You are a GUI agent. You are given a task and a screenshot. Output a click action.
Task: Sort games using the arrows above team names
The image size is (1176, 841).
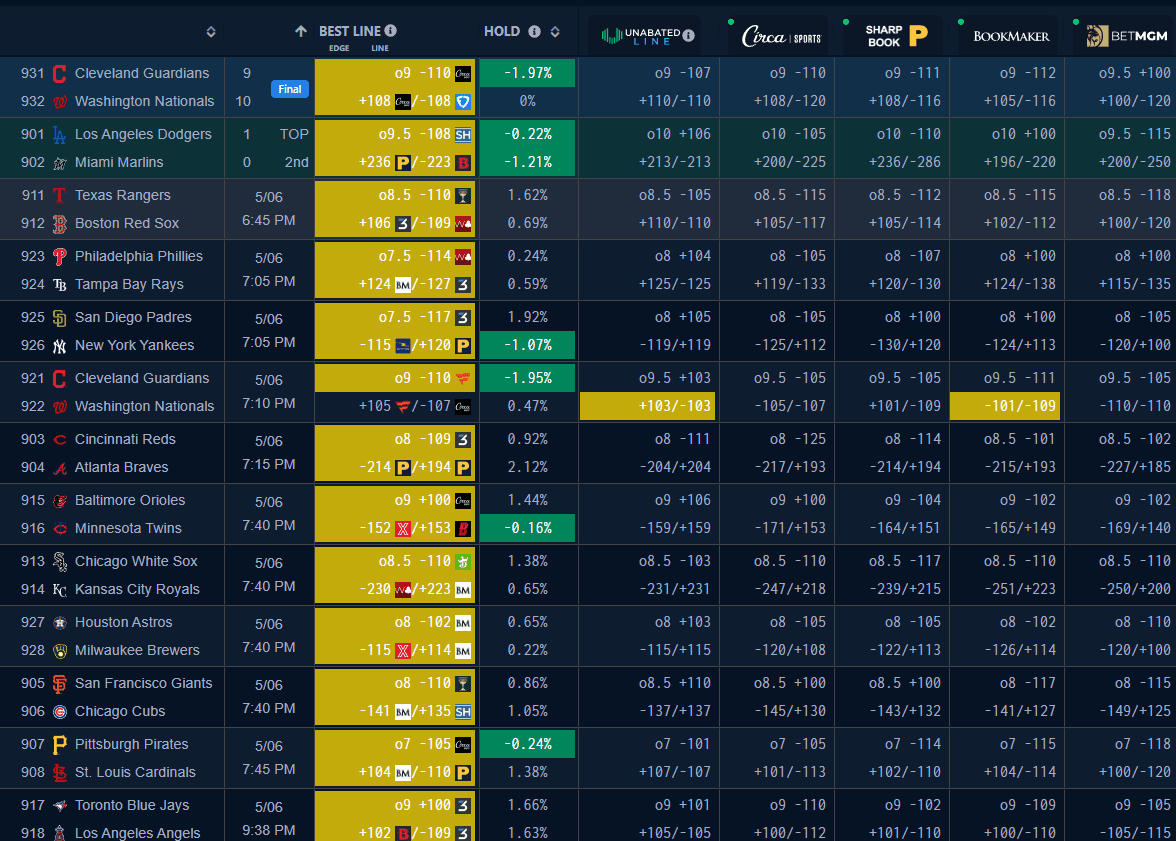click(x=211, y=32)
